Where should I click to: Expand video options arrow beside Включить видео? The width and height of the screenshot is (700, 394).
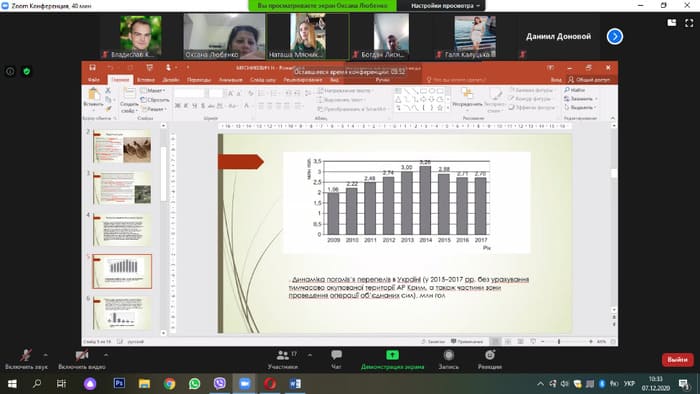[106, 355]
